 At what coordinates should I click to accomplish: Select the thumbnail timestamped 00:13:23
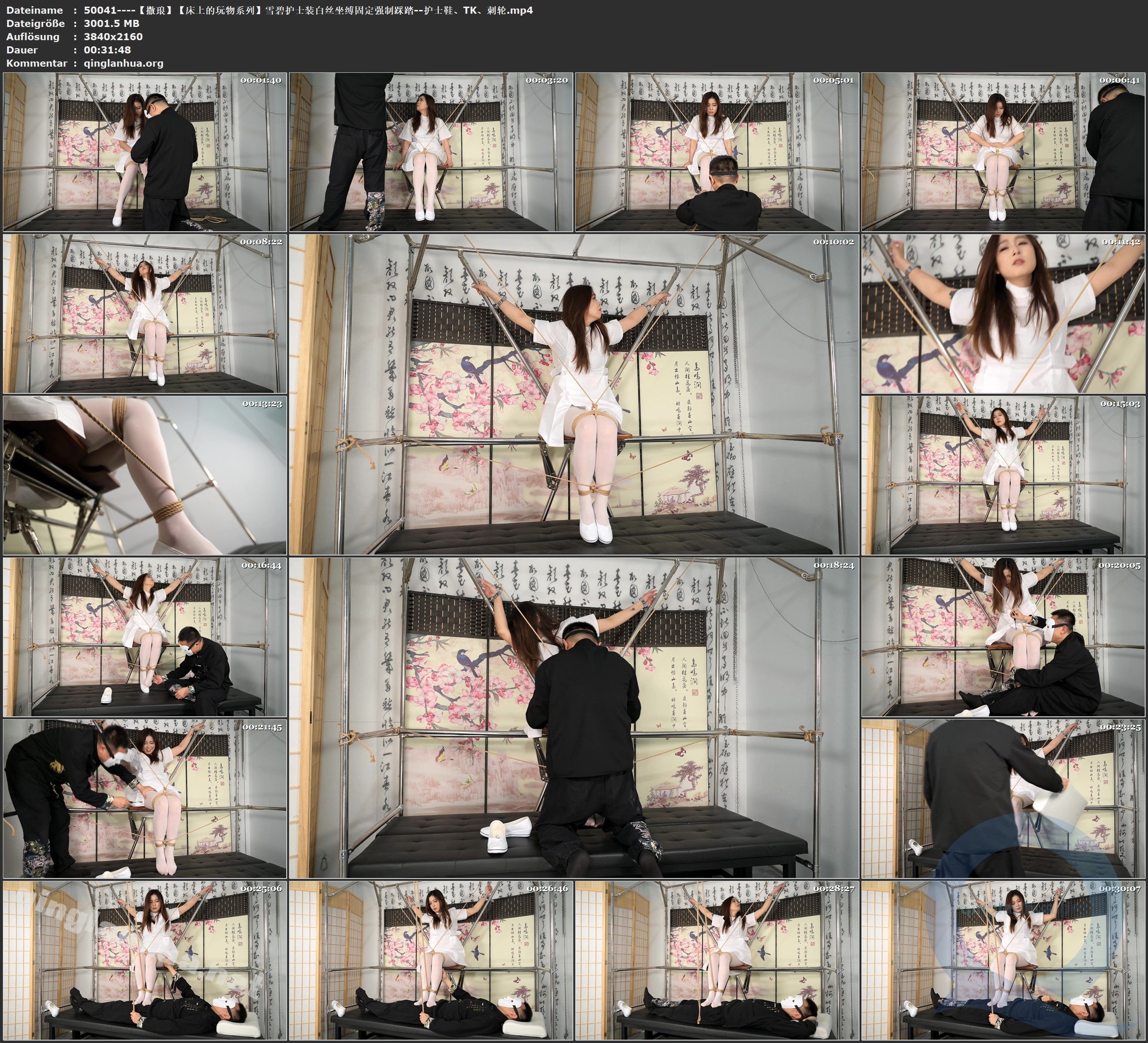click(145, 475)
